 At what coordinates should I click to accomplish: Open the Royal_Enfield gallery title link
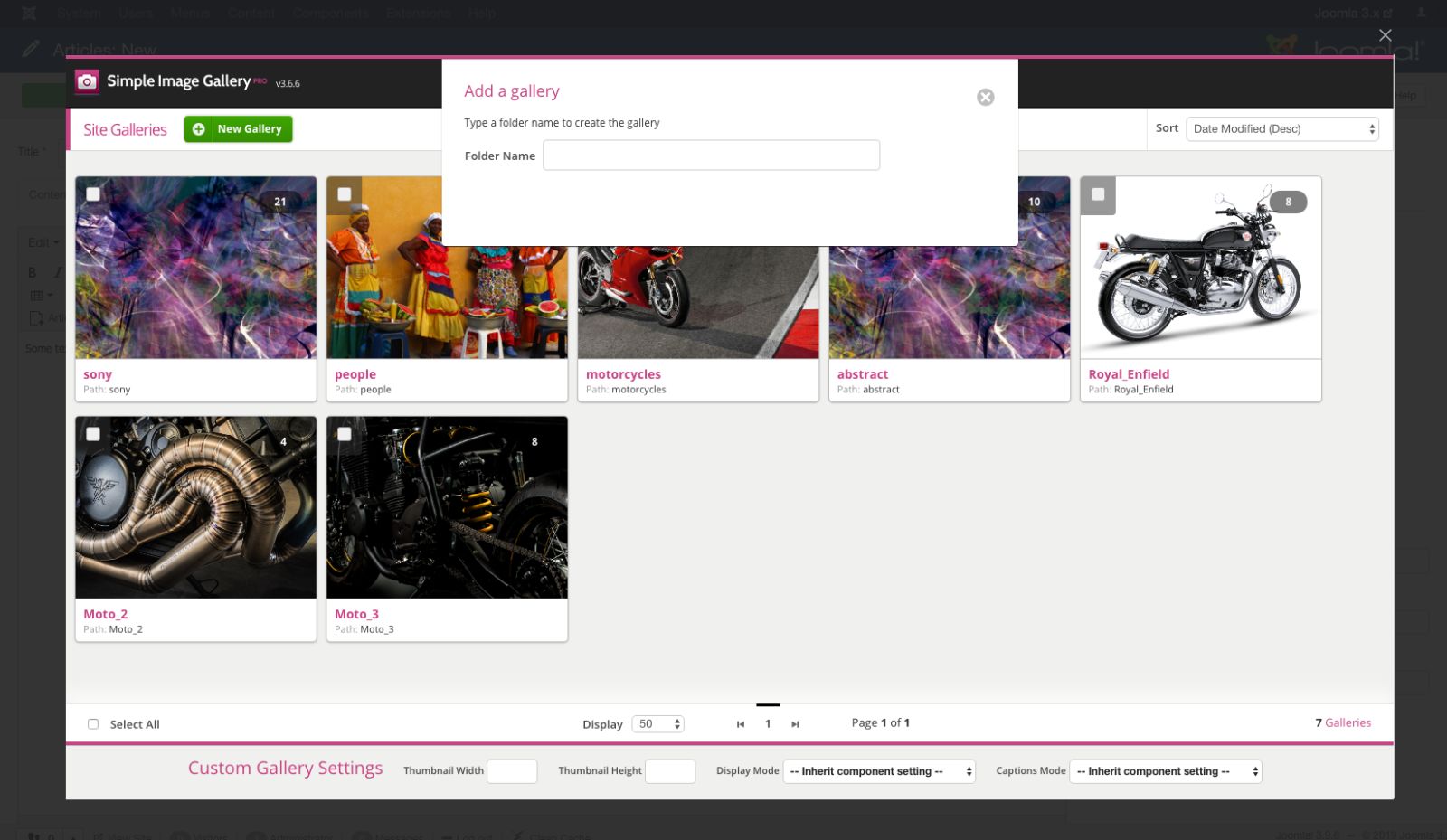[x=1129, y=374]
